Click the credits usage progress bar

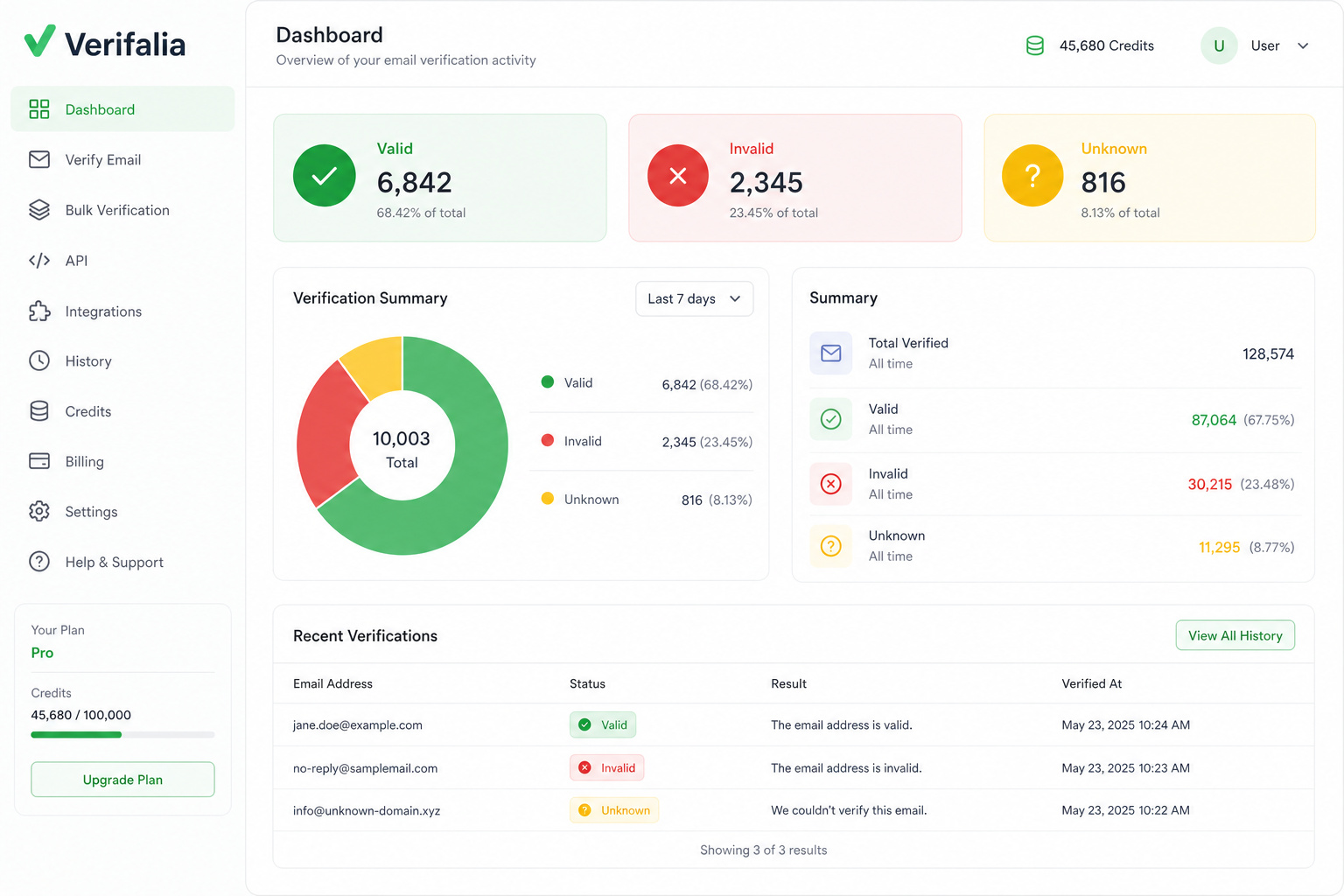(x=122, y=735)
